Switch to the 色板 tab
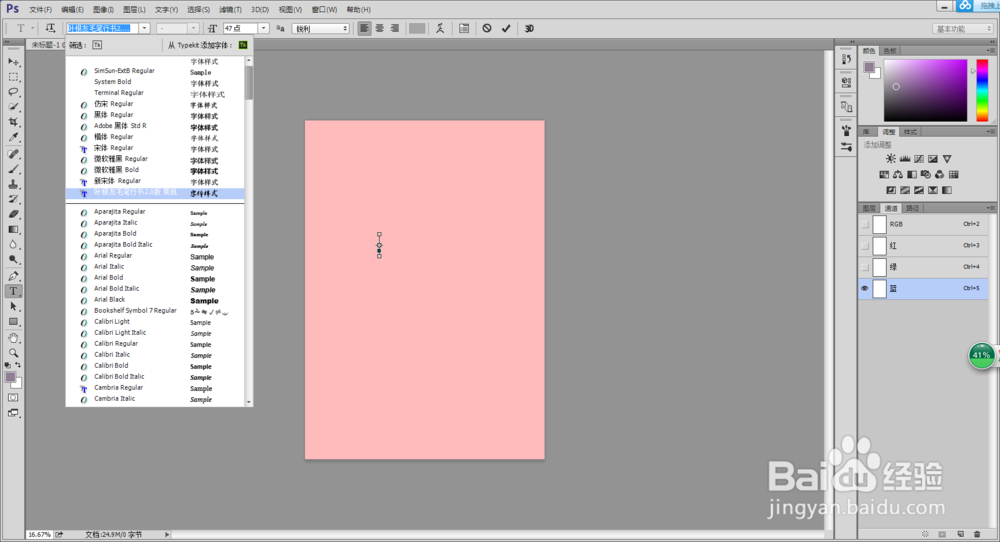This screenshot has height=542, width=1000. [x=890, y=50]
